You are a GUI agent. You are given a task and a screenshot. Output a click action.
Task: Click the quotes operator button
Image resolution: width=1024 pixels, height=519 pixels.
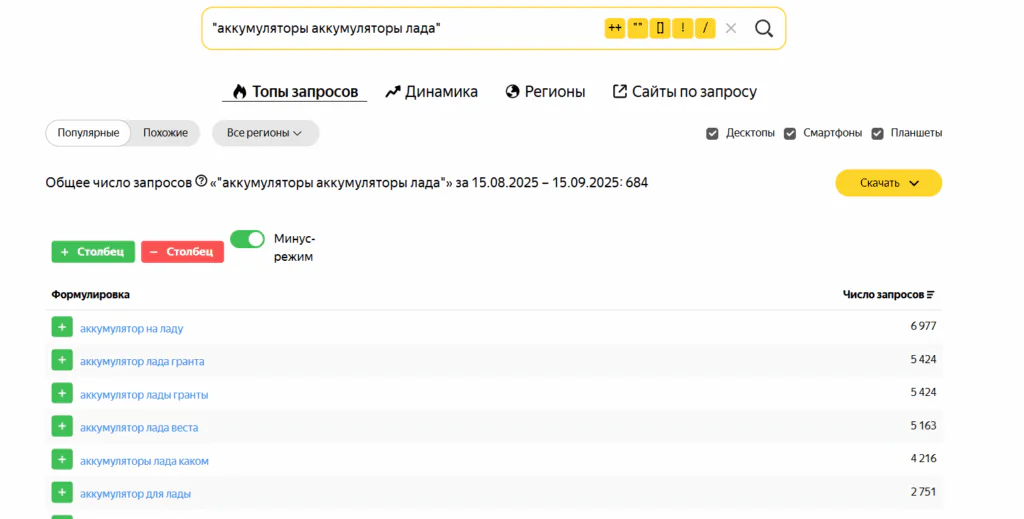(637, 28)
